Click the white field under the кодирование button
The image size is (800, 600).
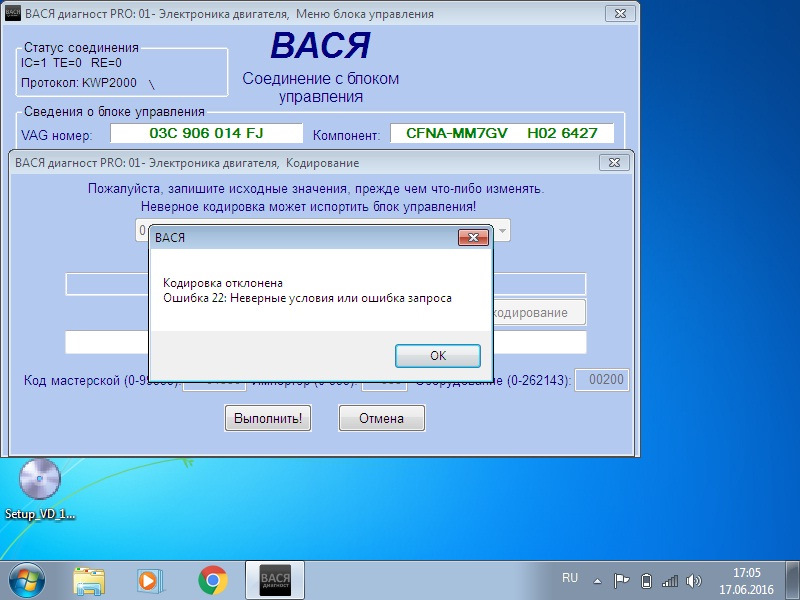(x=540, y=342)
